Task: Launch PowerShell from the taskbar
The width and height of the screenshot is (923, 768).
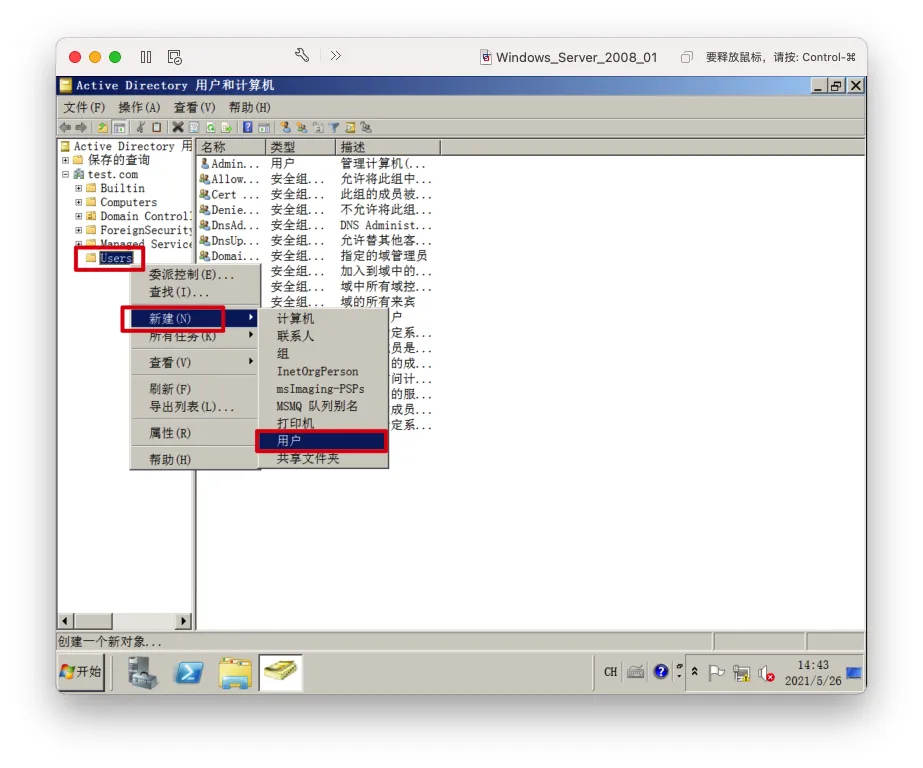Action: [188, 672]
